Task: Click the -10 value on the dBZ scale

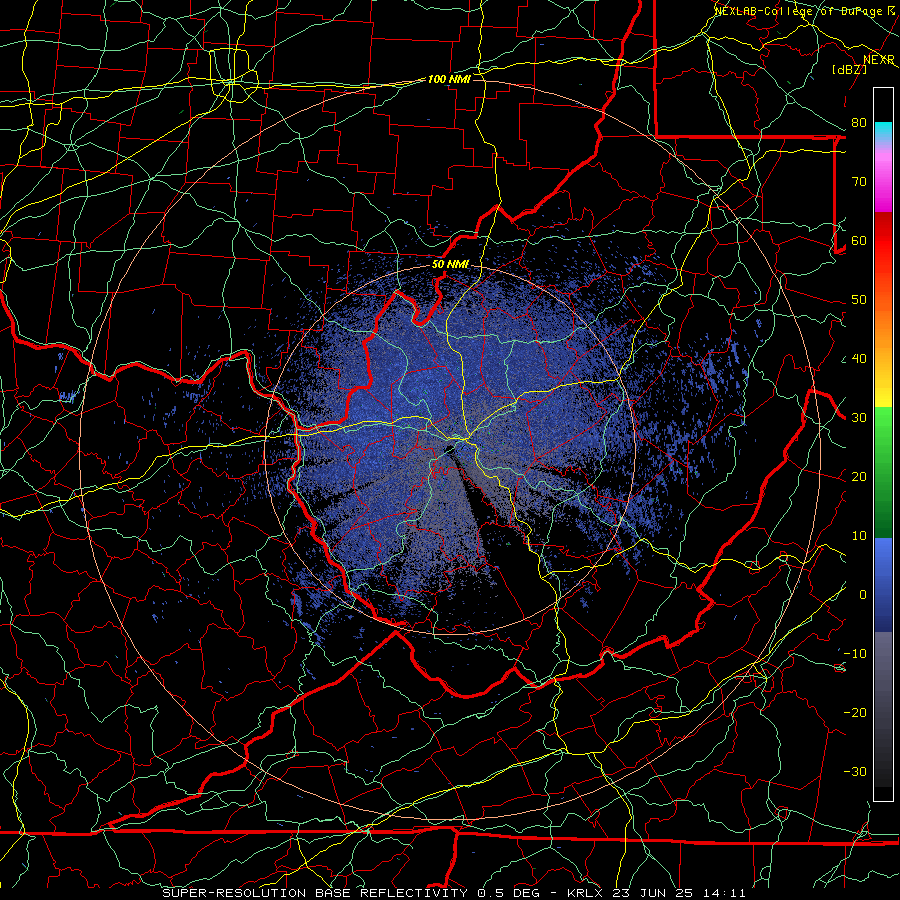Action: 855,654
